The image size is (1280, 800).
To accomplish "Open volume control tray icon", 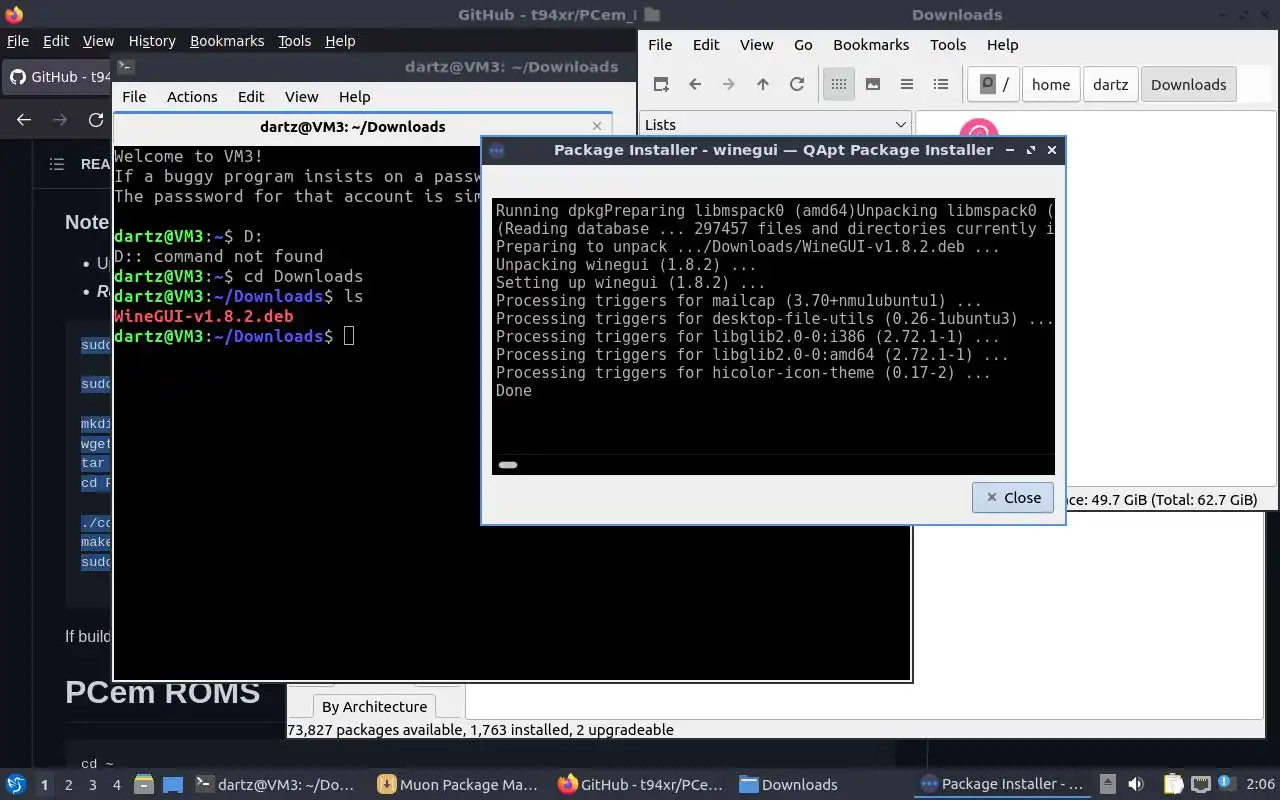I will tap(1136, 784).
